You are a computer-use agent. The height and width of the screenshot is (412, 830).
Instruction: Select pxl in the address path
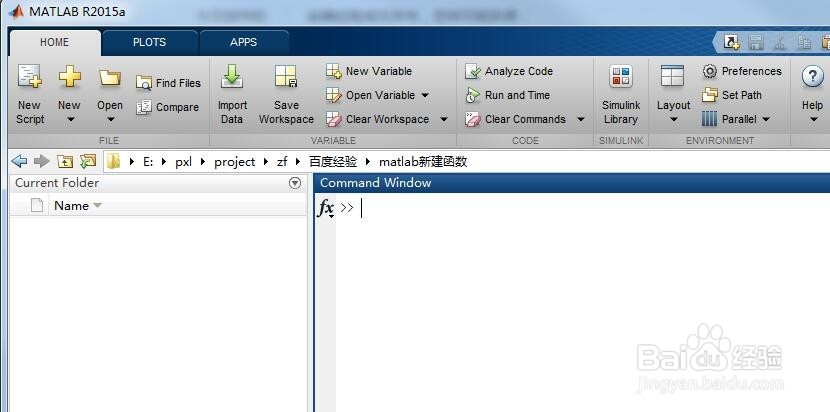coord(184,162)
